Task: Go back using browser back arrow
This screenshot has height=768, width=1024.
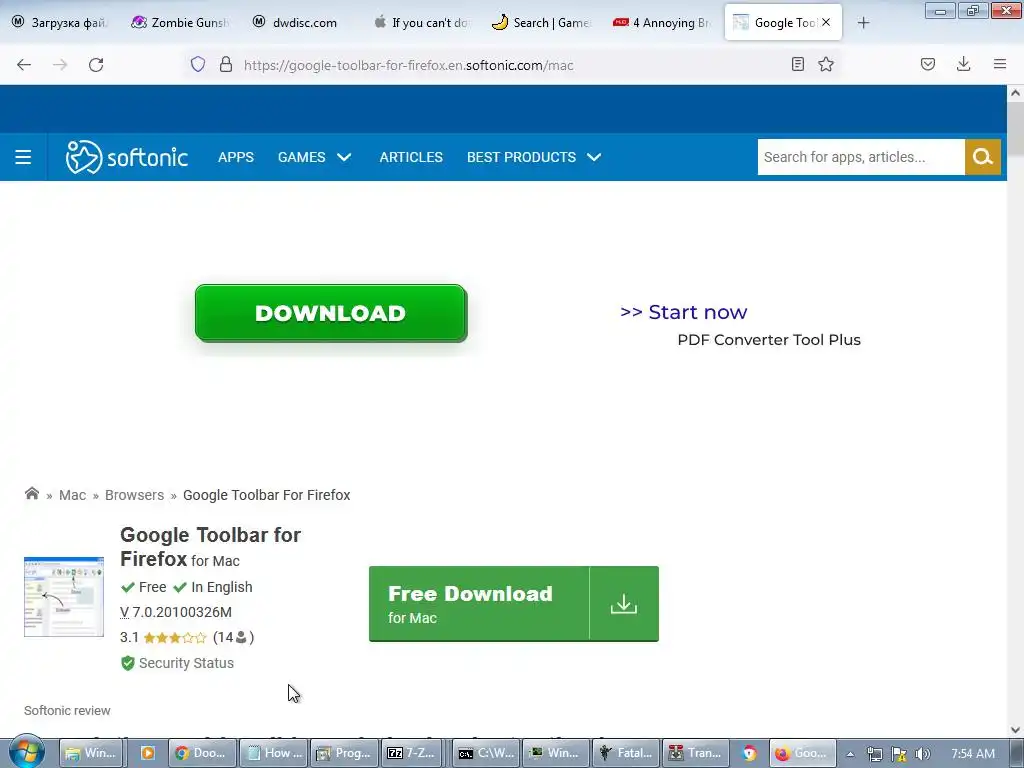Action: [24, 65]
